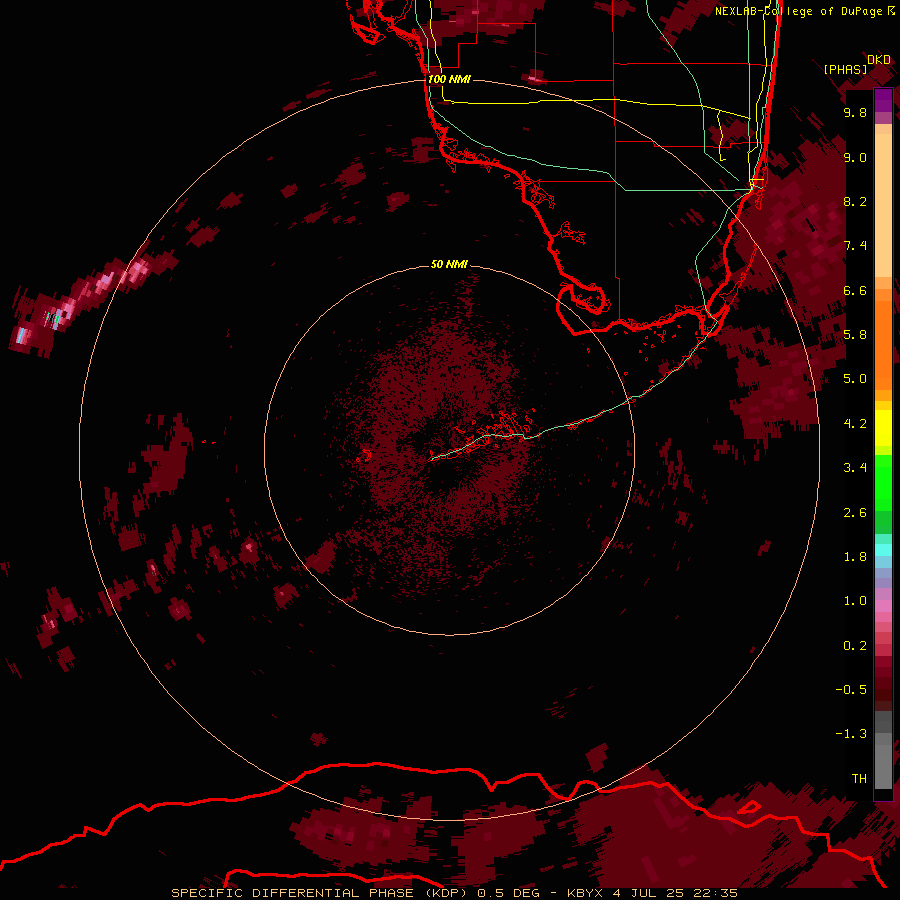This screenshot has width=900, height=900.
Task: Click the 4 JUL 25 date text
Action: pos(650,893)
